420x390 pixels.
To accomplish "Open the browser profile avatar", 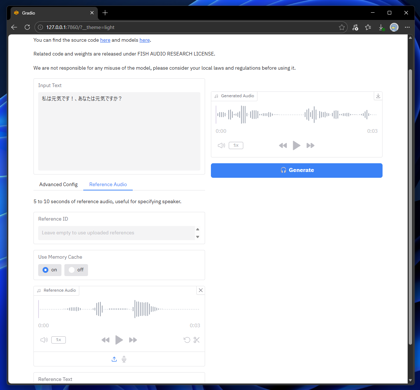I will [x=394, y=27].
